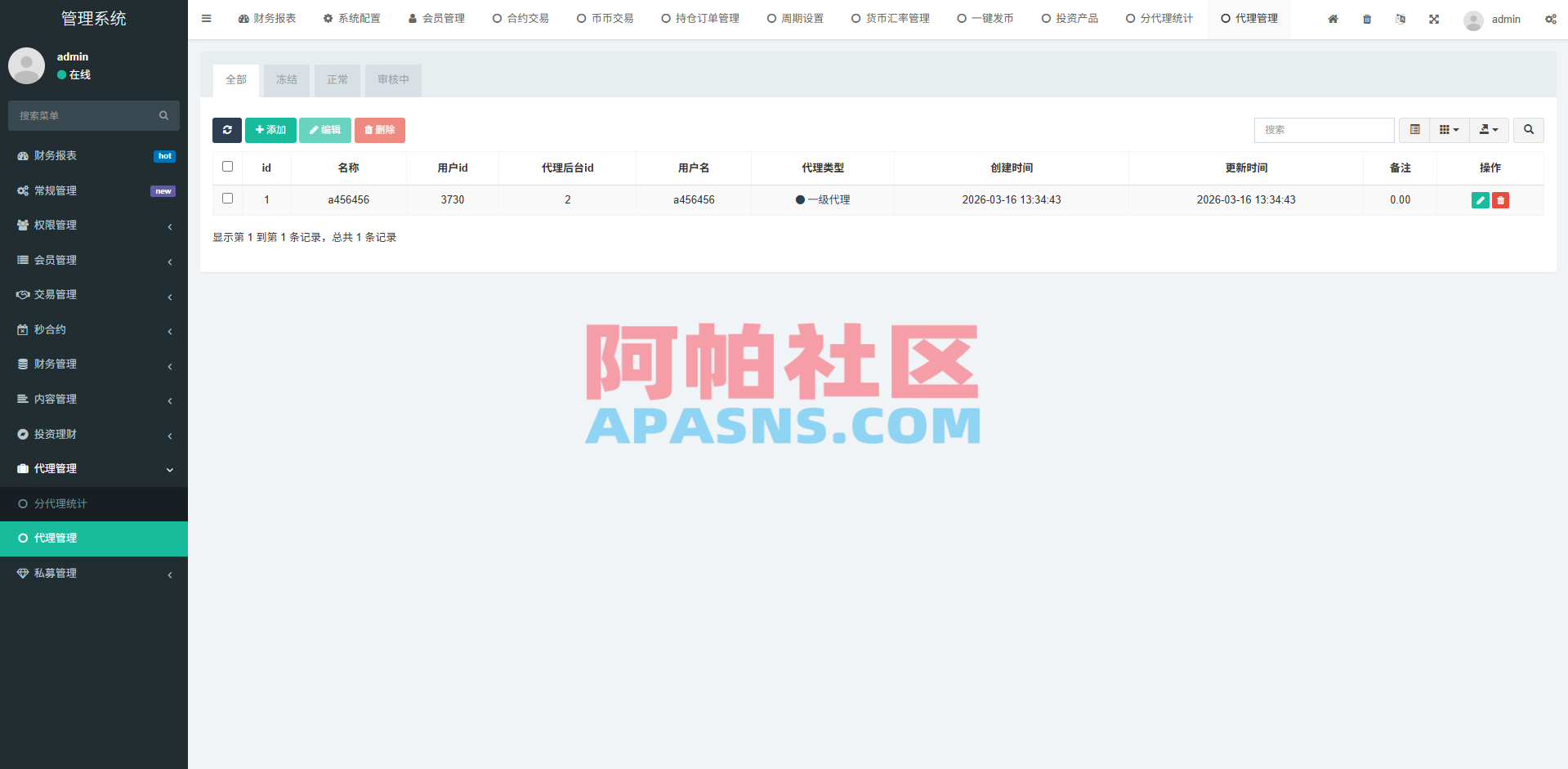The height and width of the screenshot is (769, 1568).
Task: Click the green edit icon in row 1
Action: [1480, 200]
